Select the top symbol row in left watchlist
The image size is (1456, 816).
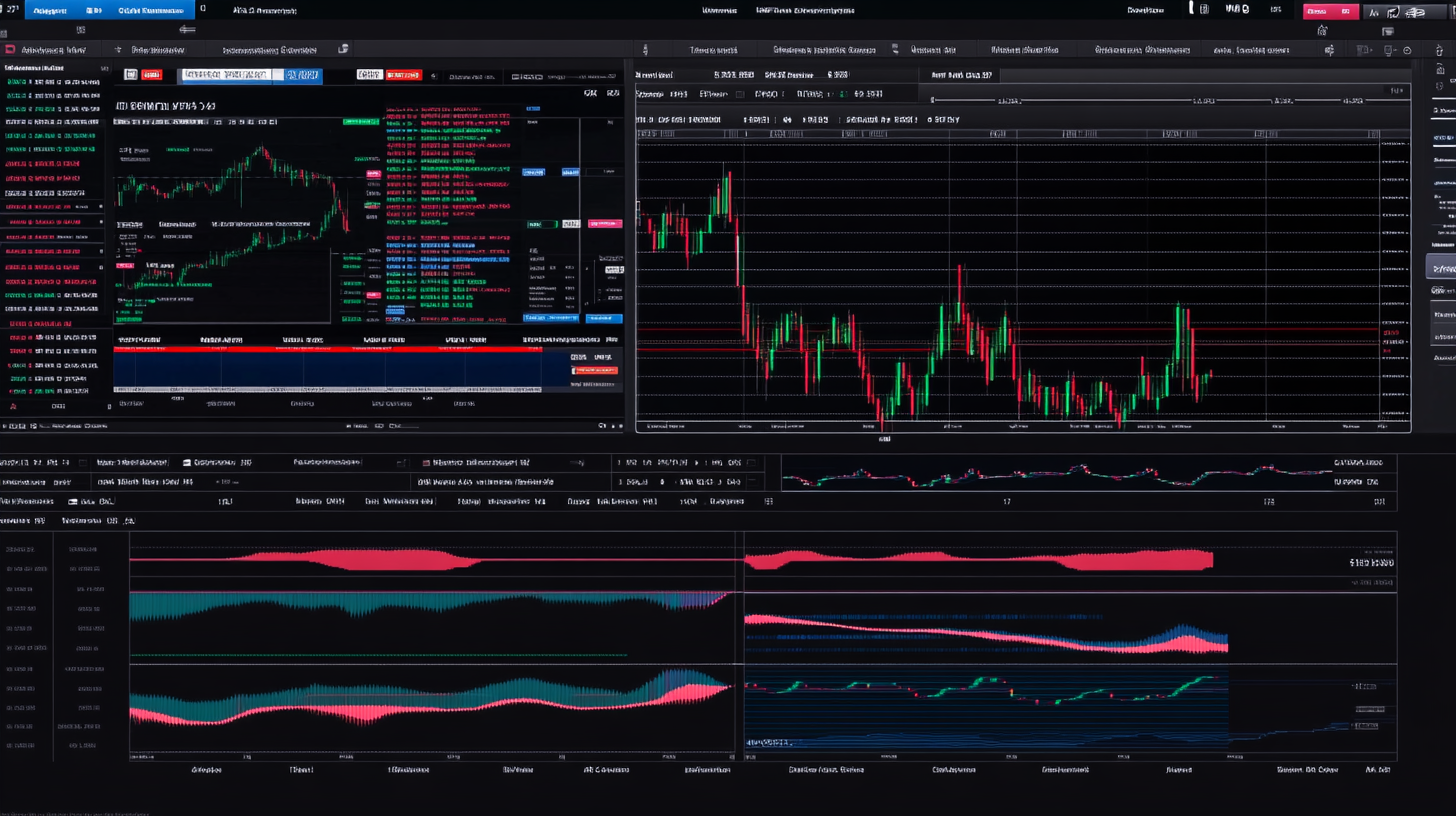coord(52,82)
